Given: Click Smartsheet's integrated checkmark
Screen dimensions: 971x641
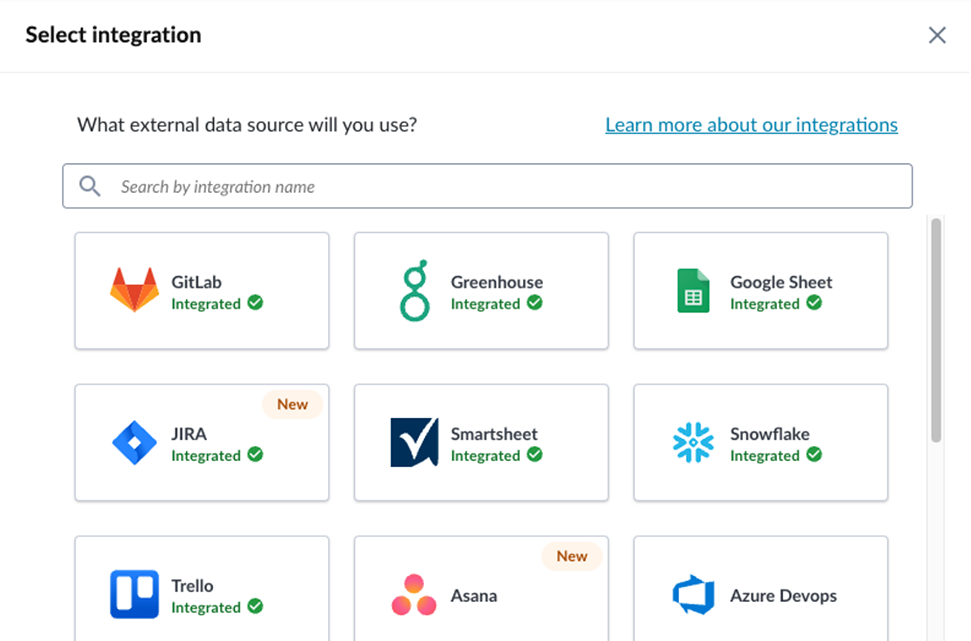Looking at the screenshot, I should 534,455.
